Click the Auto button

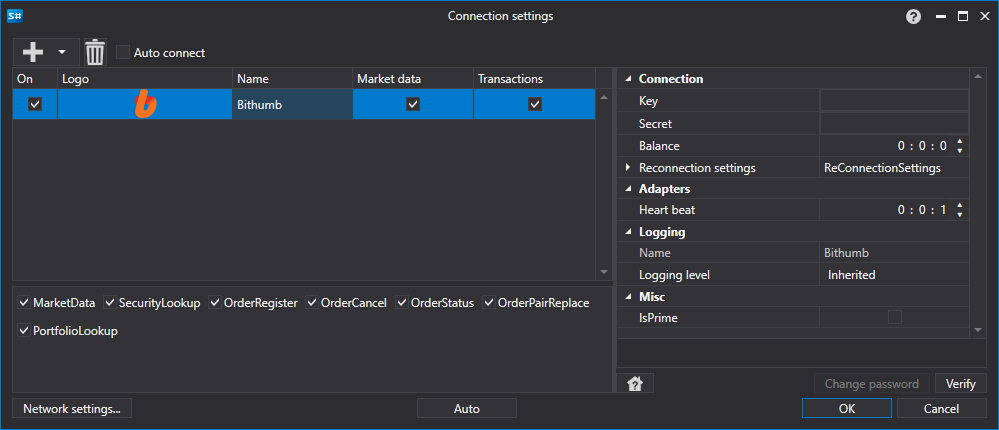(466, 408)
